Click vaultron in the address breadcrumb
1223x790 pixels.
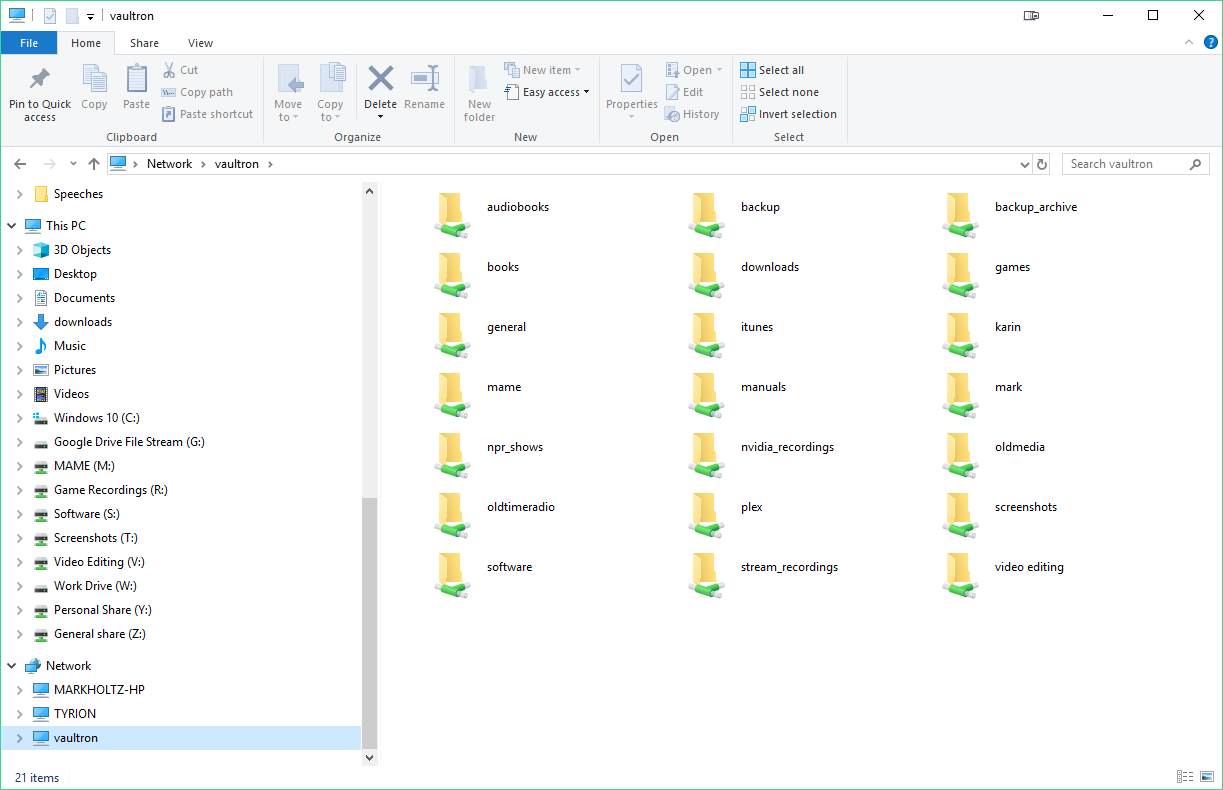click(237, 164)
